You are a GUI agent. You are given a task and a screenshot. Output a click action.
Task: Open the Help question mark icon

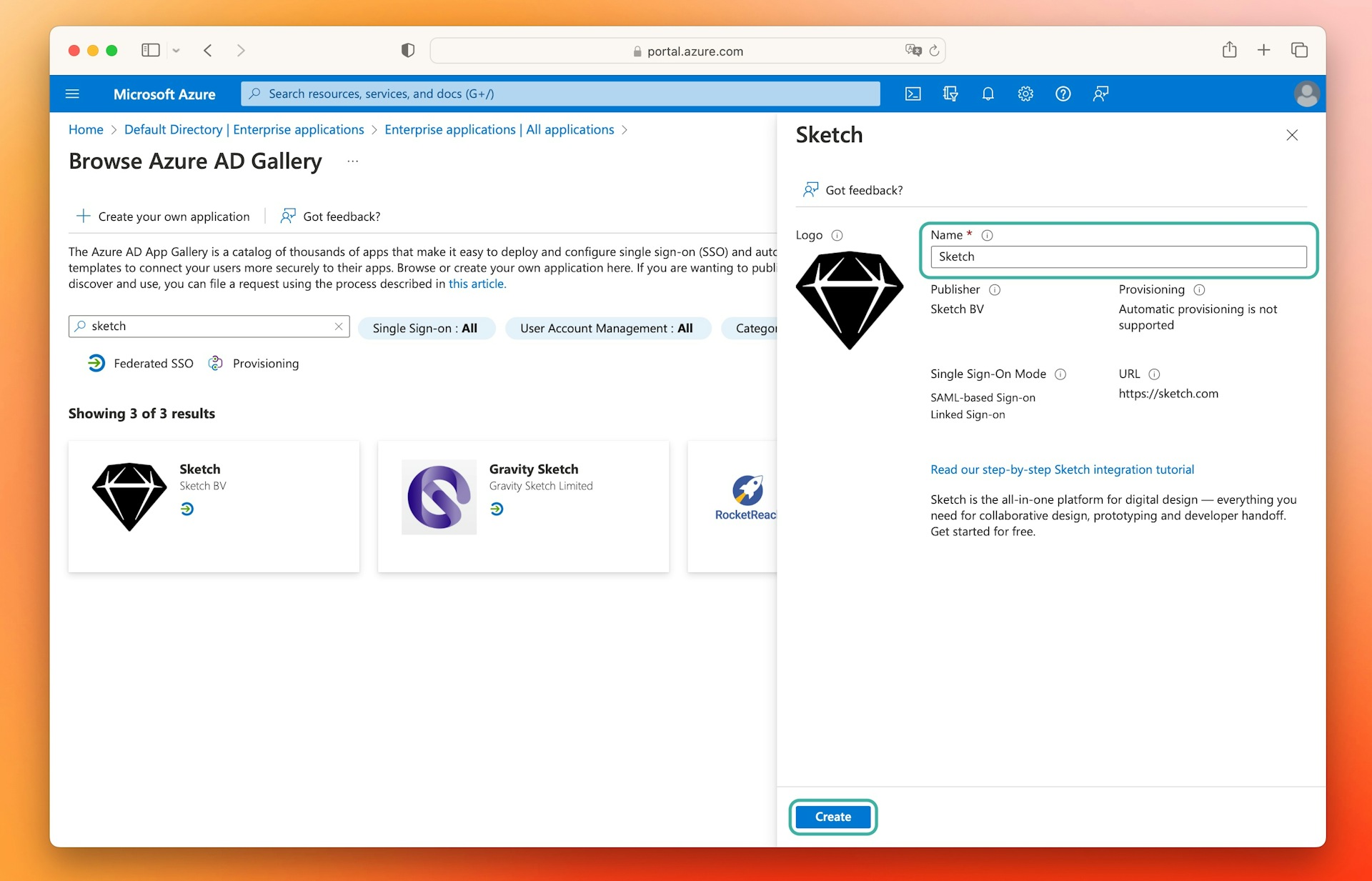coord(1063,94)
